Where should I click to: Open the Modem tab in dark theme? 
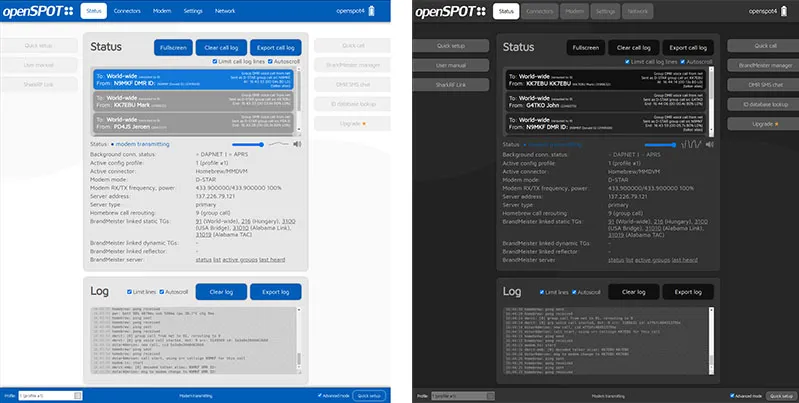click(574, 11)
